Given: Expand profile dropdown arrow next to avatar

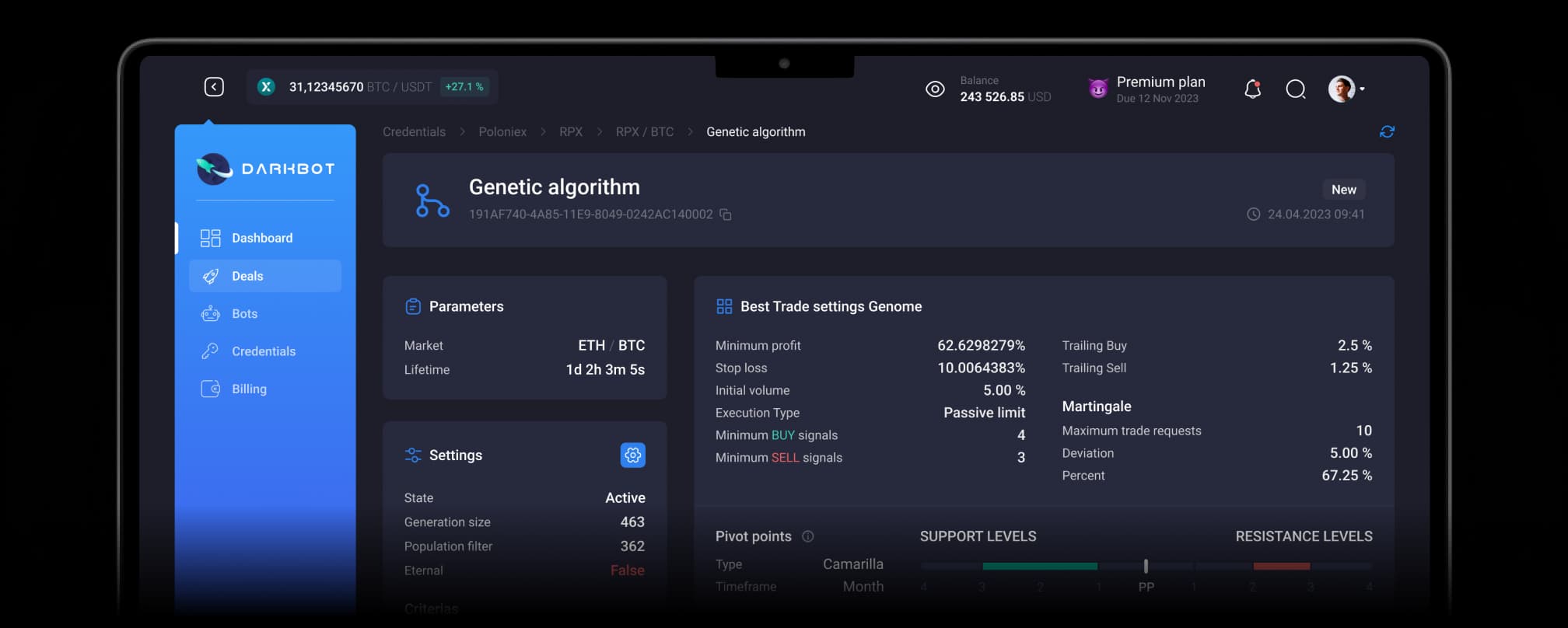Looking at the screenshot, I should click(x=1362, y=89).
